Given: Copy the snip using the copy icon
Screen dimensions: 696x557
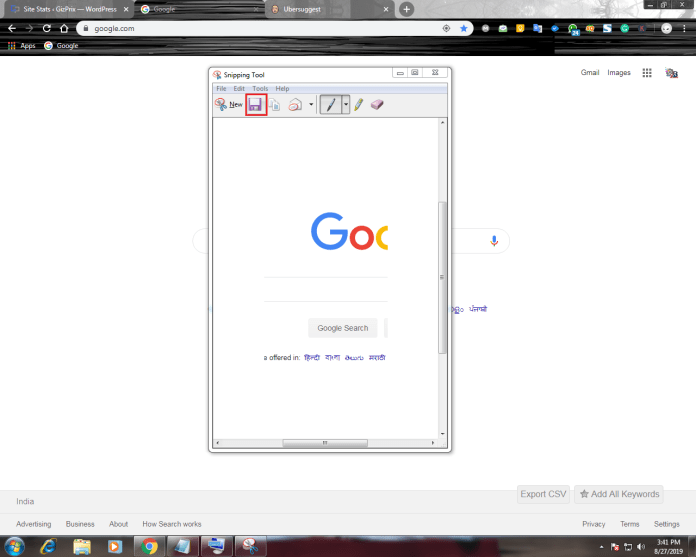Looking at the screenshot, I should (x=275, y=105).
